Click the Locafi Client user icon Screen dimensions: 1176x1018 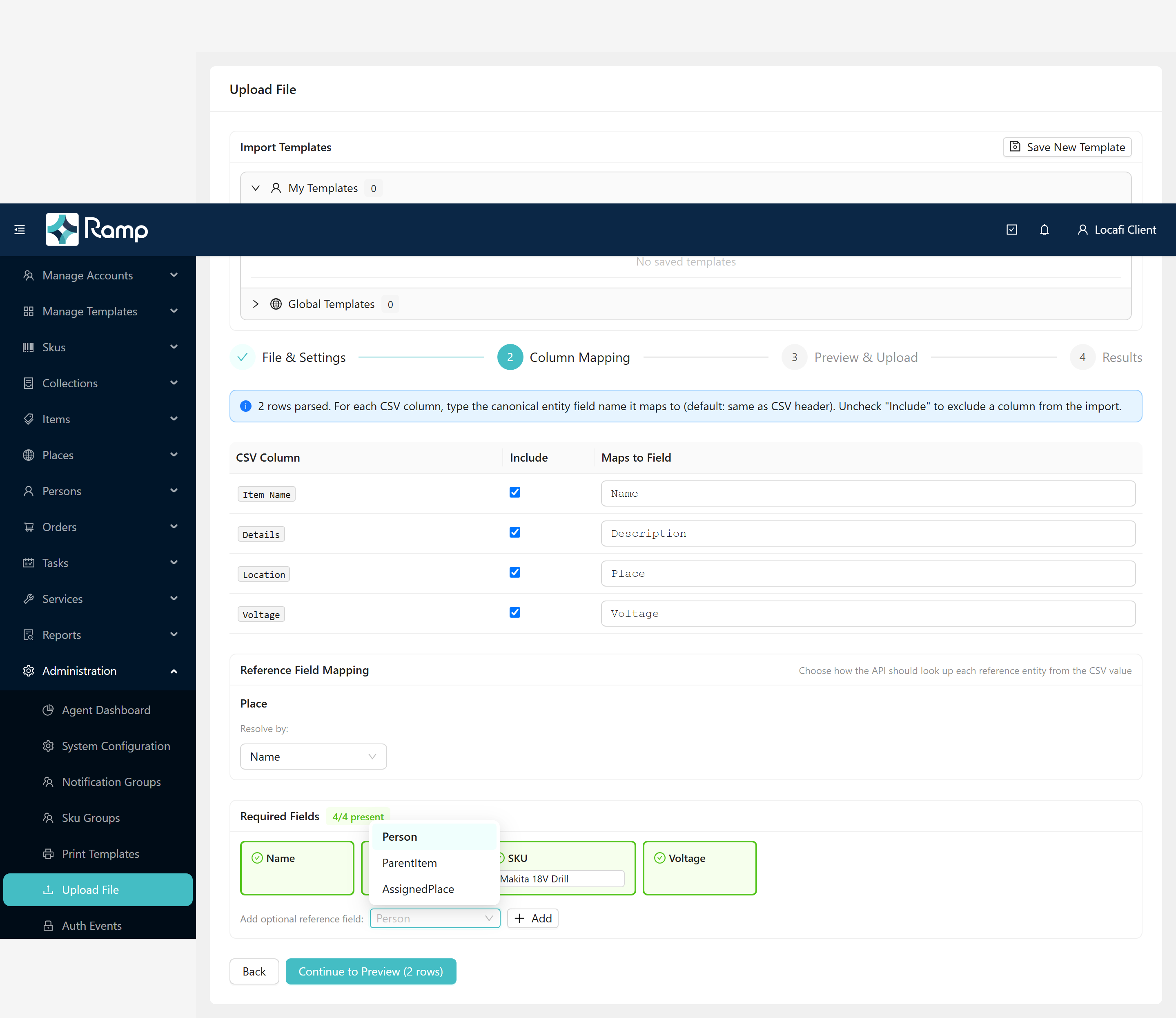pos(1082,230)
